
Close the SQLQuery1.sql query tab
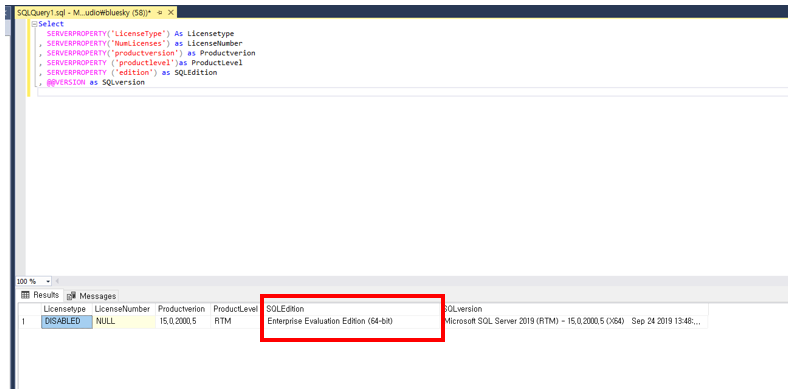coord(171,13)
